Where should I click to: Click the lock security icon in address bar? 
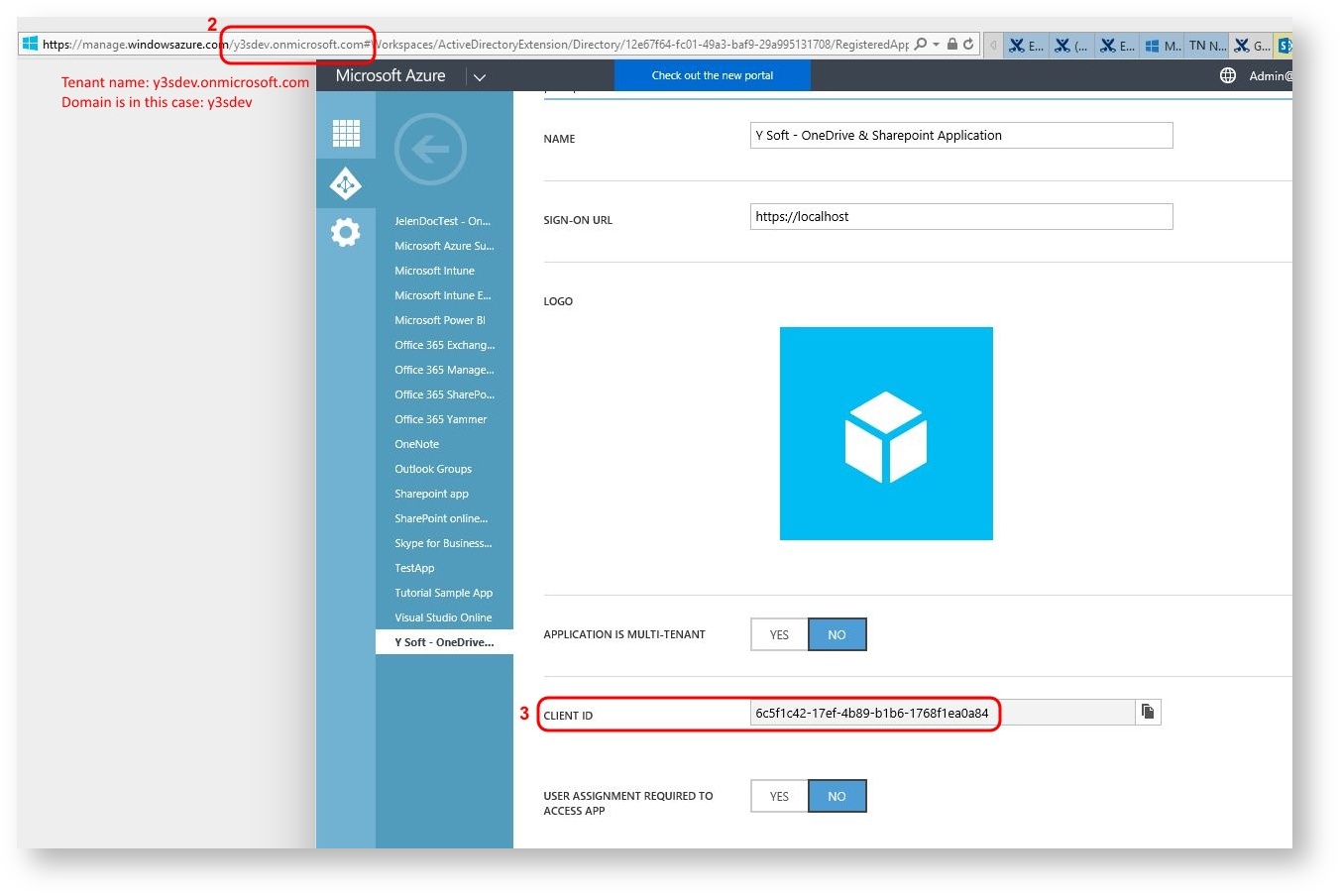tap(952, 45)
